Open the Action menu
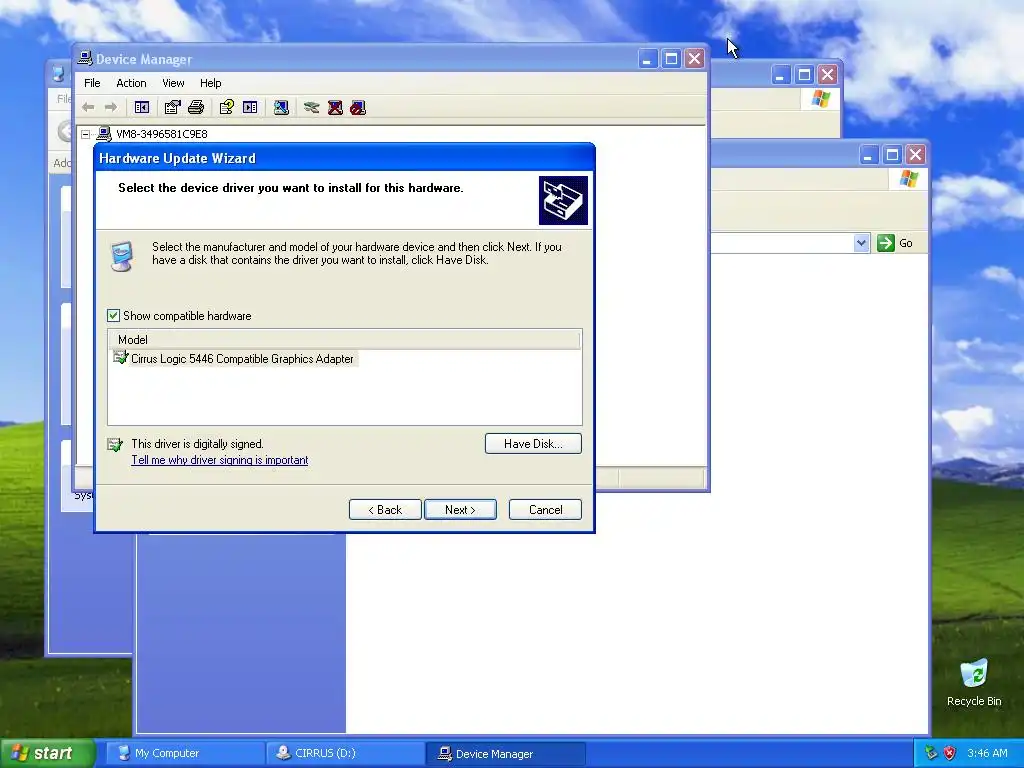The height and width of the screenshot is (768, 1024). 131,83
